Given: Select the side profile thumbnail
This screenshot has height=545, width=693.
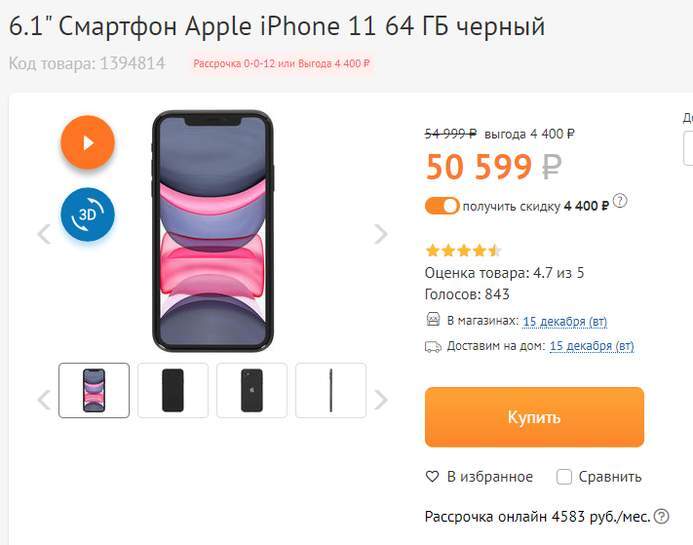Looking at the screenshot, I should pyautogui.click(x=331, y=390).
